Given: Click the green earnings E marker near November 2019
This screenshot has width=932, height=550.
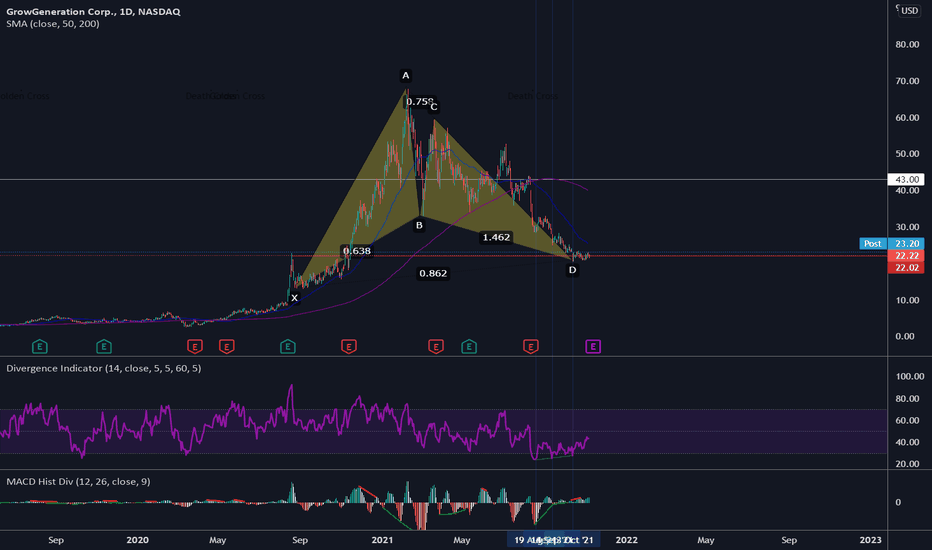Looking at the screenshot, I should click(x=103, y=346).
